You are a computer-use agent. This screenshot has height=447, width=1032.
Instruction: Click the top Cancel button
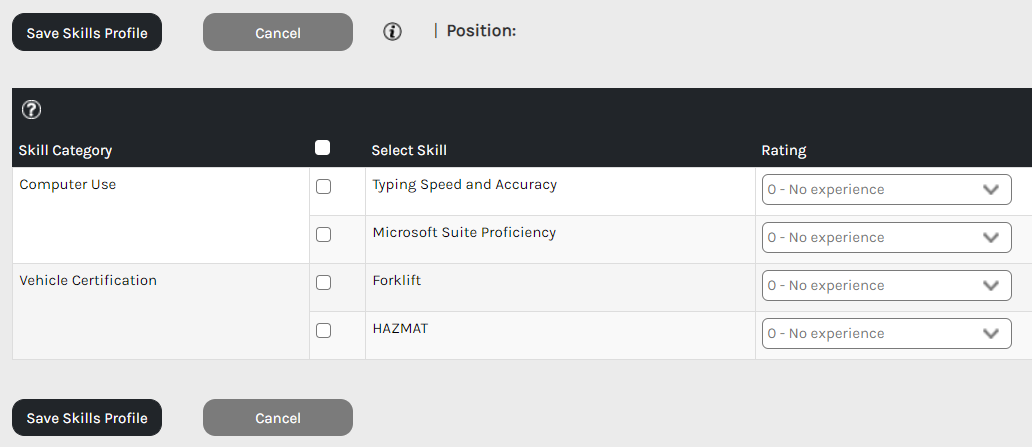[x=278, y=32]
